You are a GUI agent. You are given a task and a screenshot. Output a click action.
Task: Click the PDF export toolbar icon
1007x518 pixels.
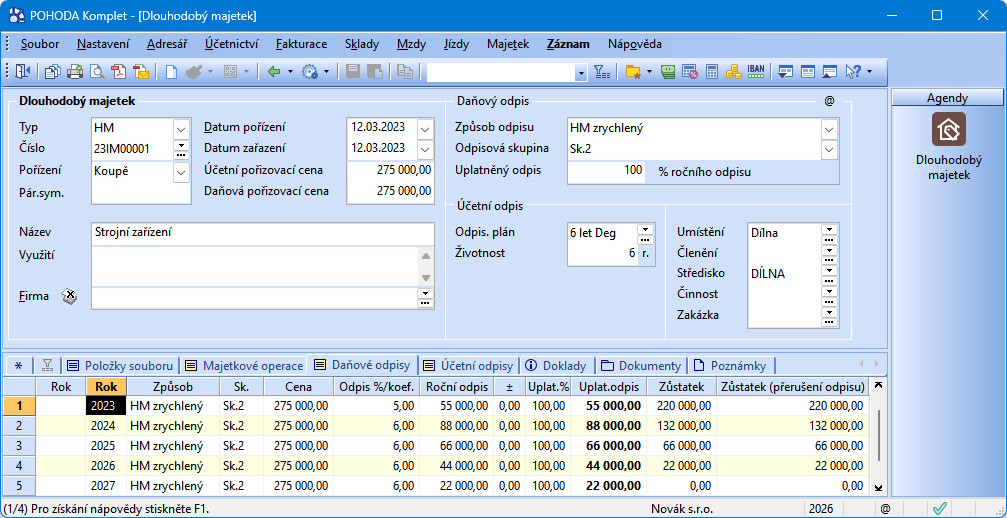pos(119,72)
